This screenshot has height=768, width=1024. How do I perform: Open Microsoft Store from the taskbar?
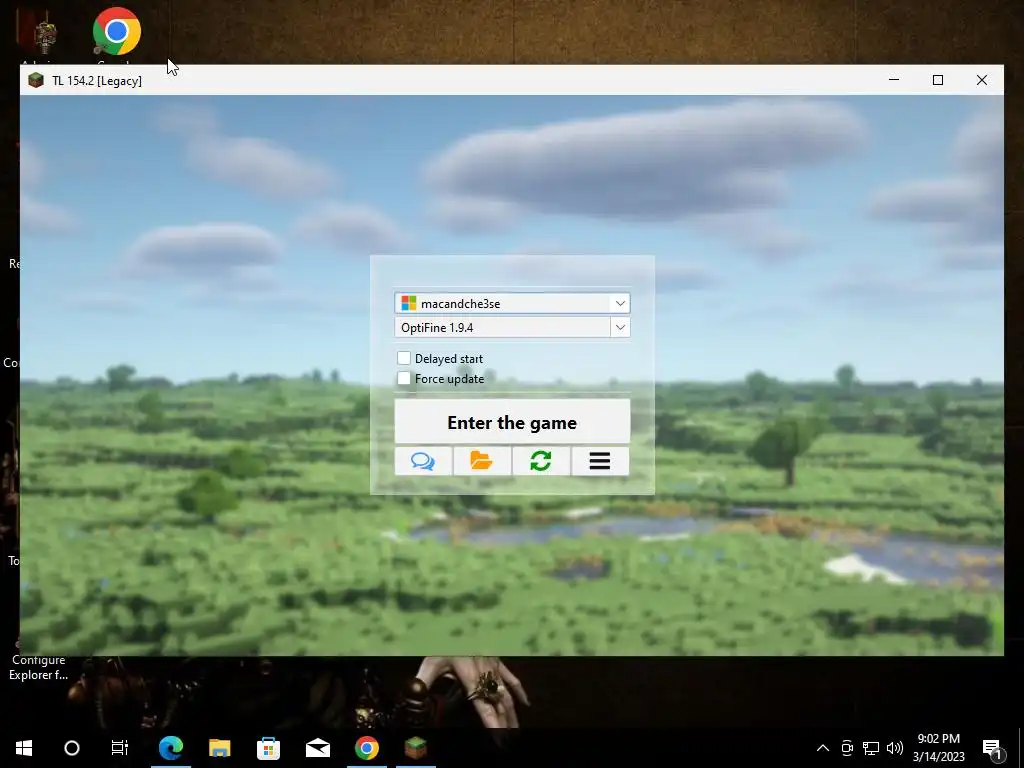[268, 748]
